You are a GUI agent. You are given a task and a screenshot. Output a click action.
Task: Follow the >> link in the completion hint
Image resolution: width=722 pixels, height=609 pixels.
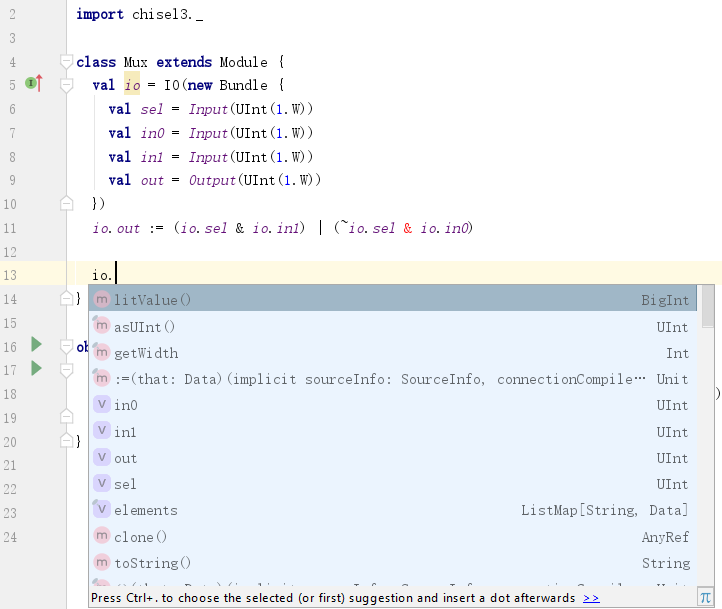tap(591, 598)
